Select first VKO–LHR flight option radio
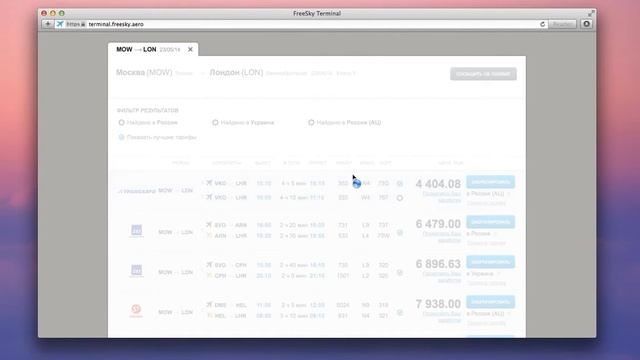 coord(400,184)
